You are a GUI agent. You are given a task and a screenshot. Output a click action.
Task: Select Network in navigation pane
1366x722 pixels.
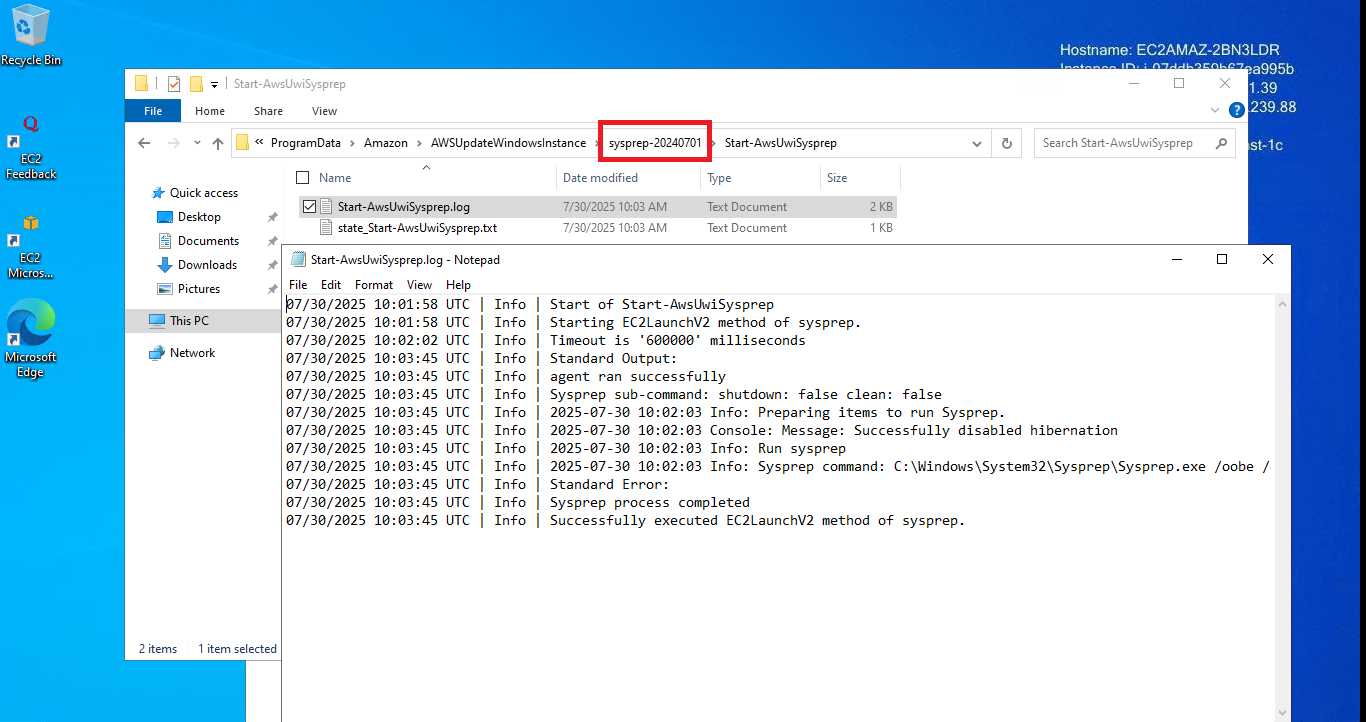[192, 353]
